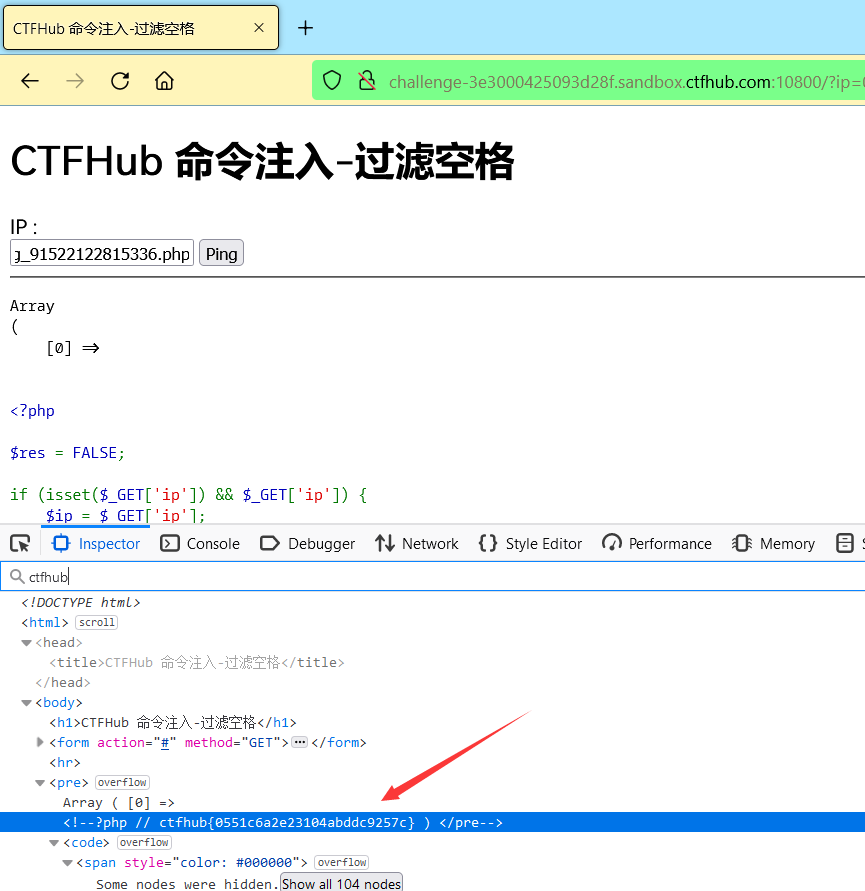This screenshot has width=865, height=891.
Task: Collapse the span color element
Action: (67, 863)
